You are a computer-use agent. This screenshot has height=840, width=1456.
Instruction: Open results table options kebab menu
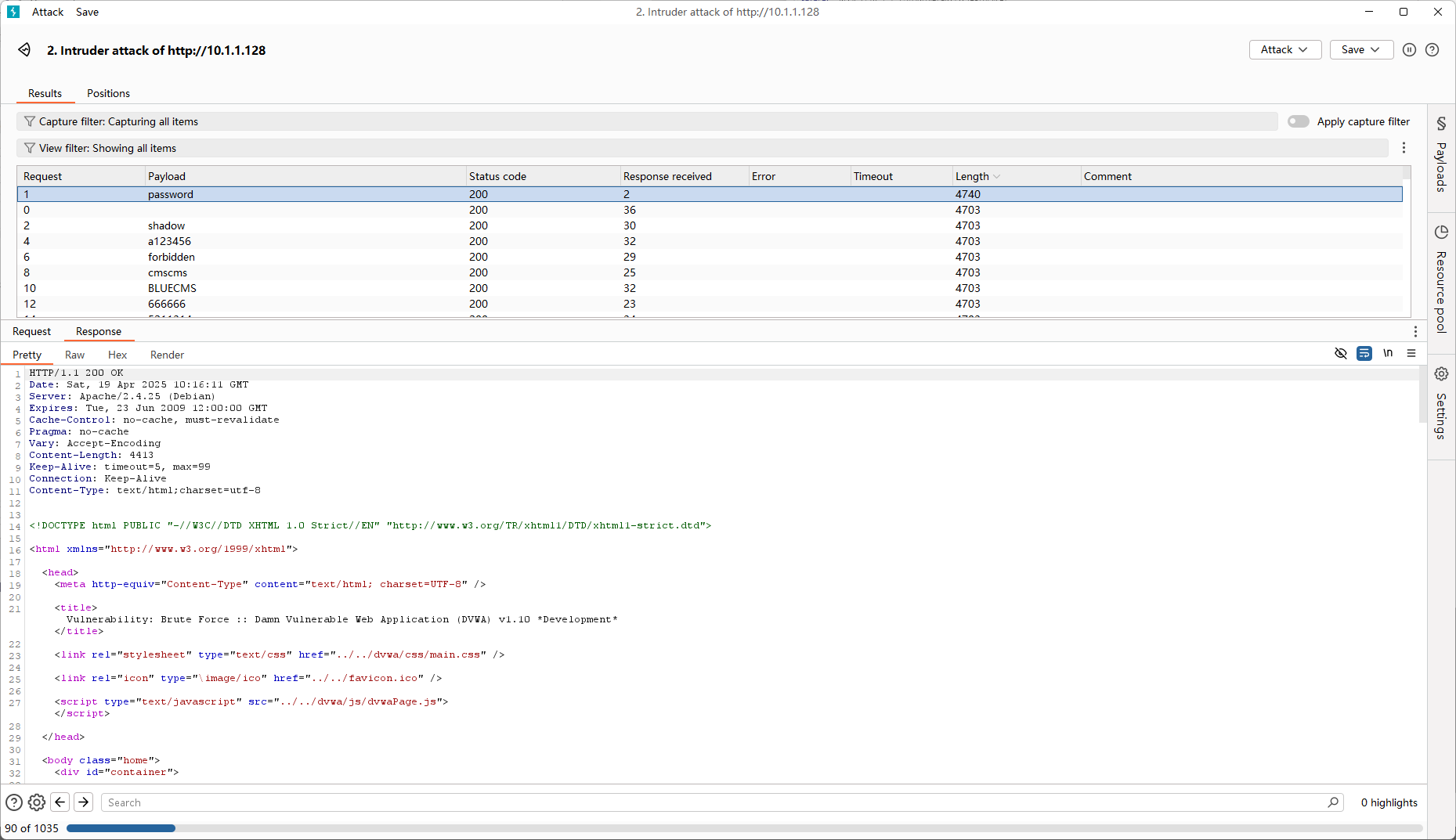1404,148
